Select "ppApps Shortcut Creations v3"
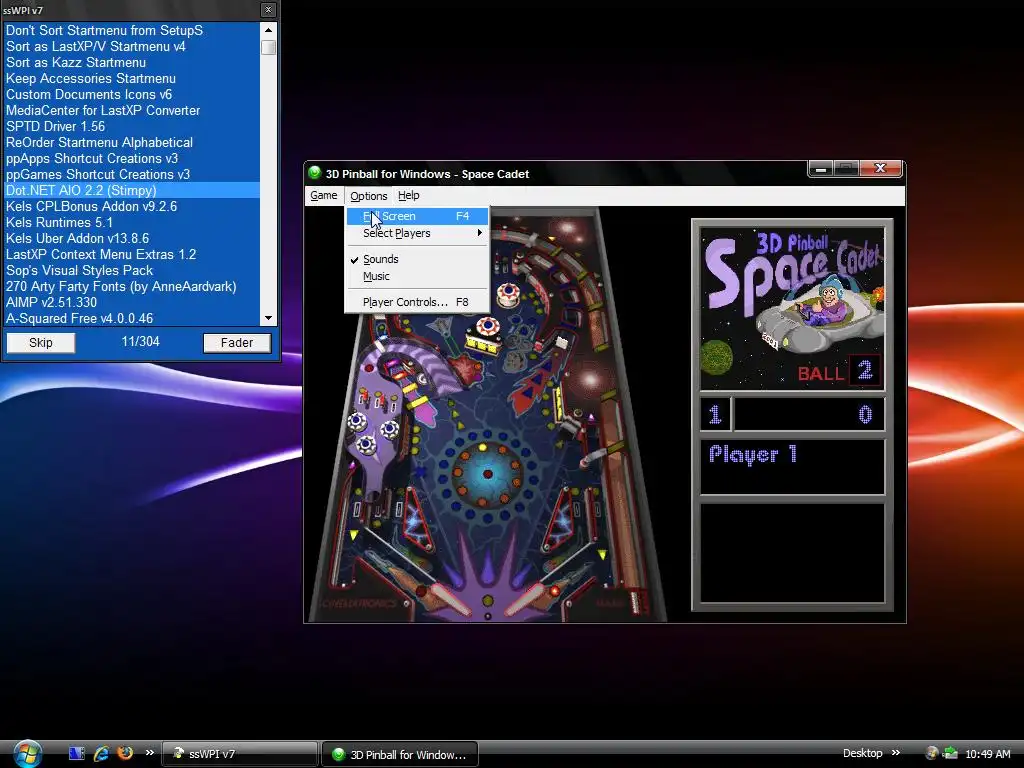The width and height of the screenshot is (1024, 768). (x=132, y=158)
